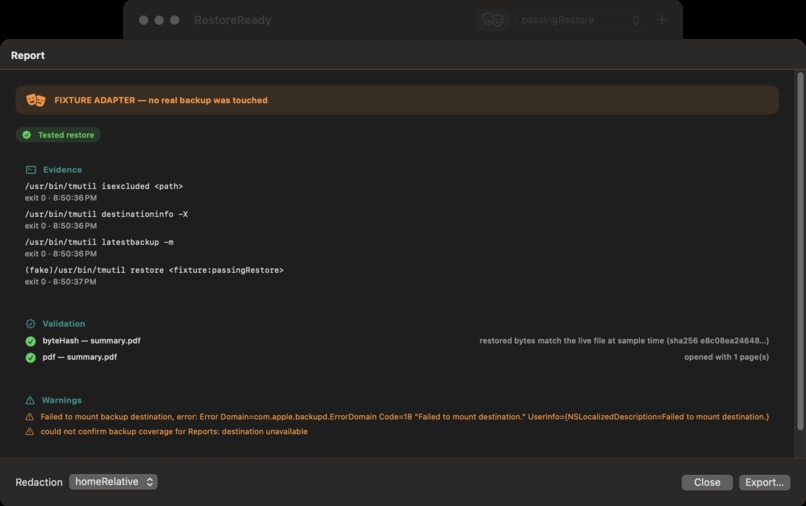Click the Tested restore status badge
The height and width of the screenshot is (506, 806).
(58, 135)
